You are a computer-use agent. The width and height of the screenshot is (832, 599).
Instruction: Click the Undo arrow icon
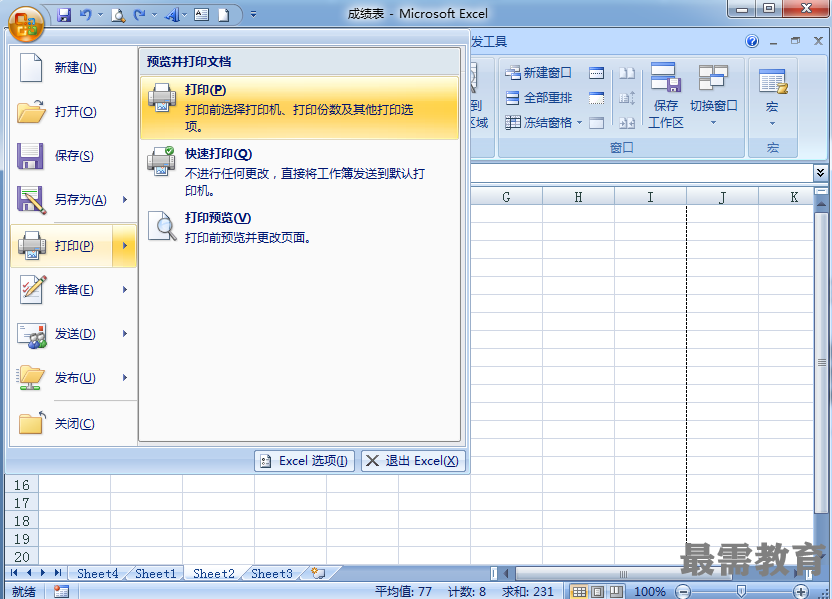[85, 15]
